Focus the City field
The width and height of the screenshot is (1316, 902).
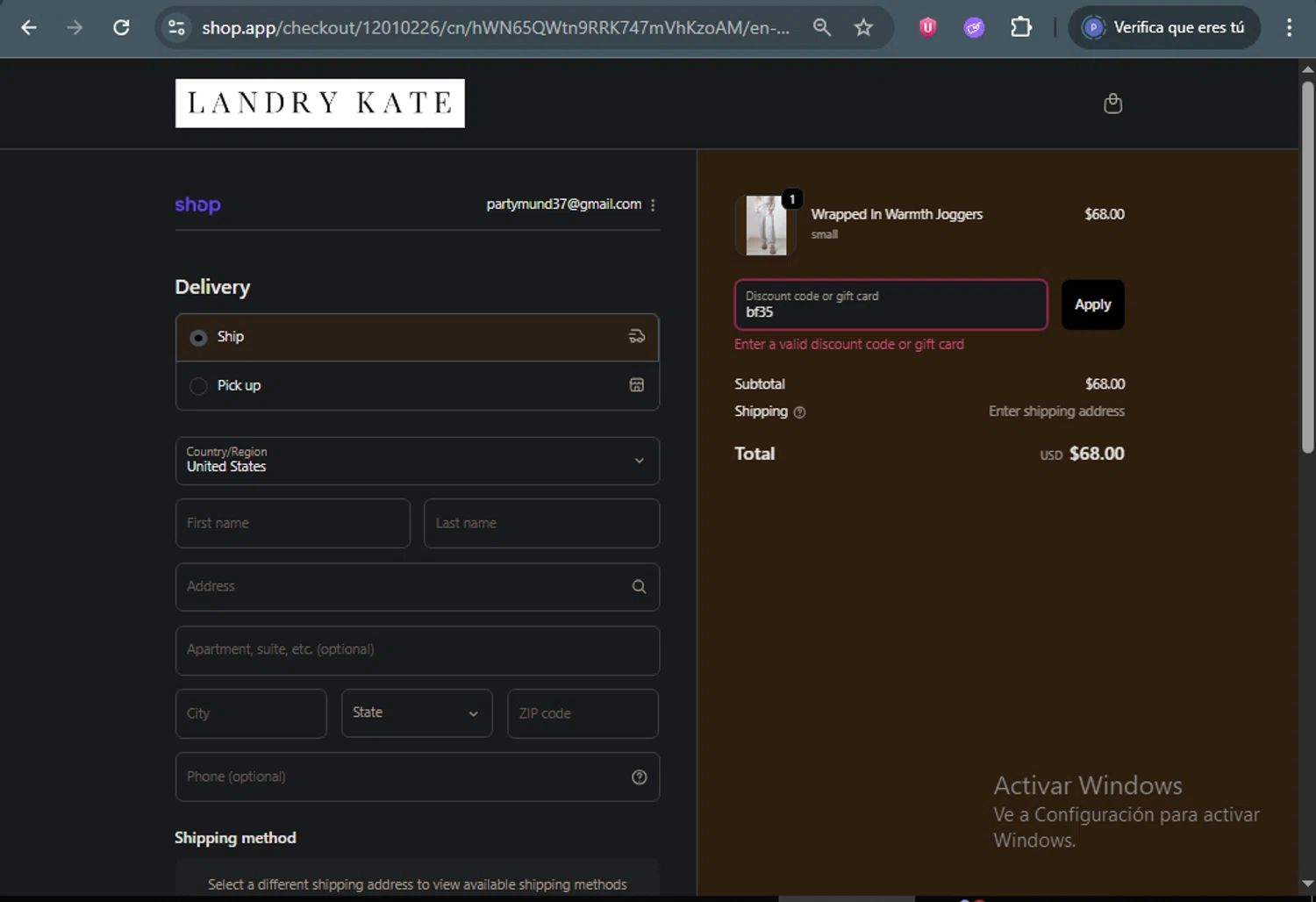[251, 713]
